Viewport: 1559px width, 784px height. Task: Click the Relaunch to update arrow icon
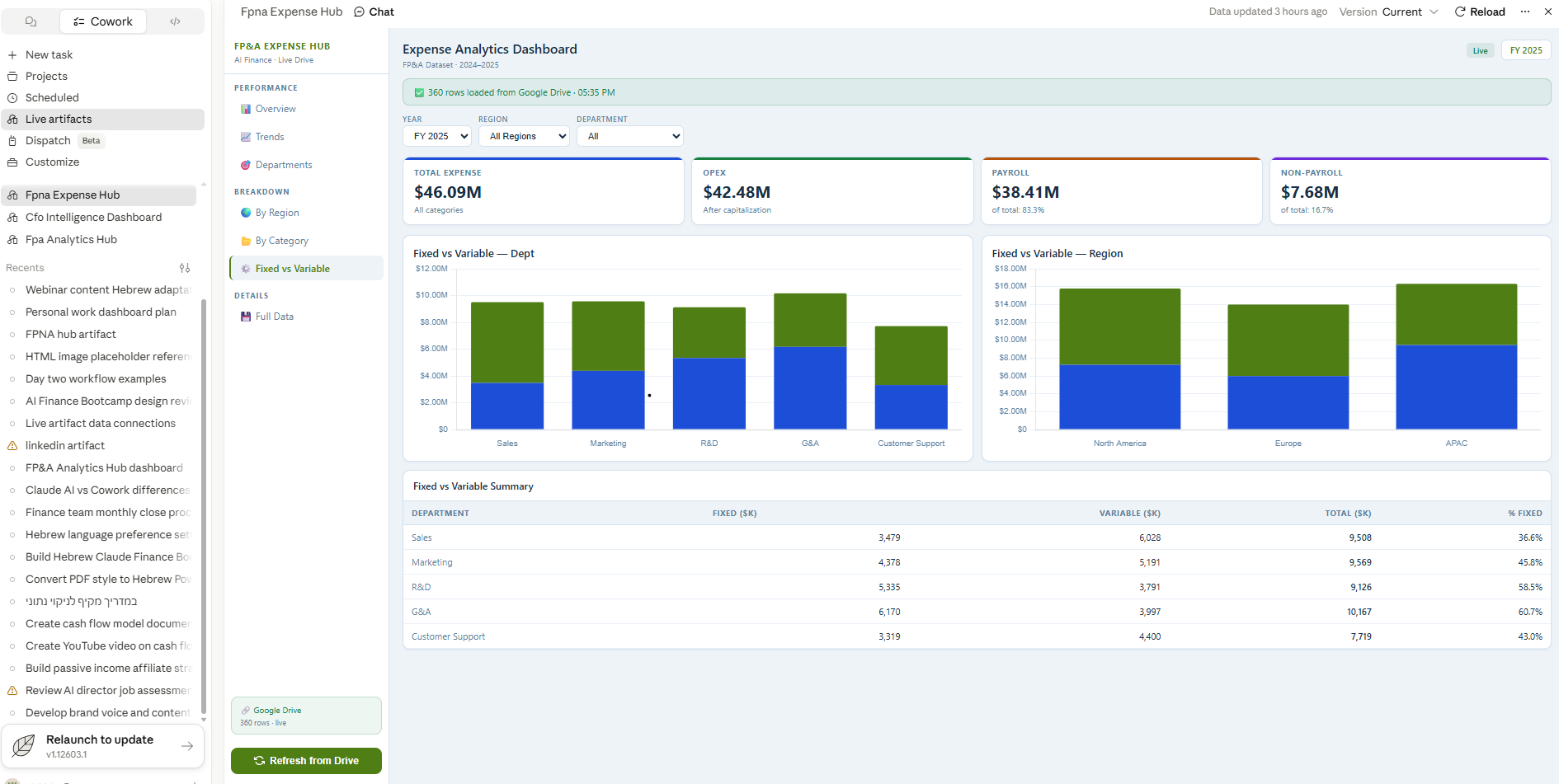tap(187, 746)
